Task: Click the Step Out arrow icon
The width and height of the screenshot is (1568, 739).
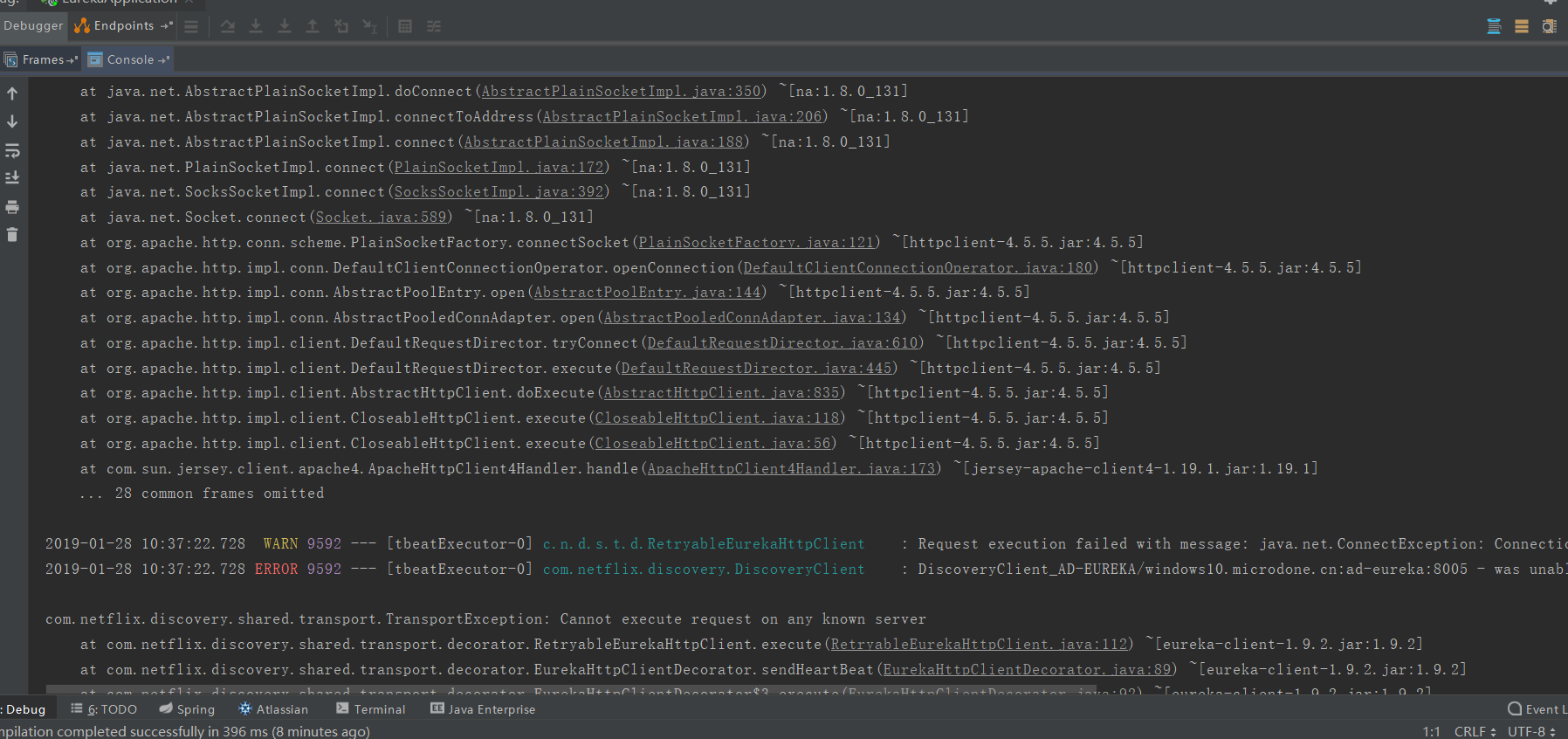Action: click(x=312, y=26)
